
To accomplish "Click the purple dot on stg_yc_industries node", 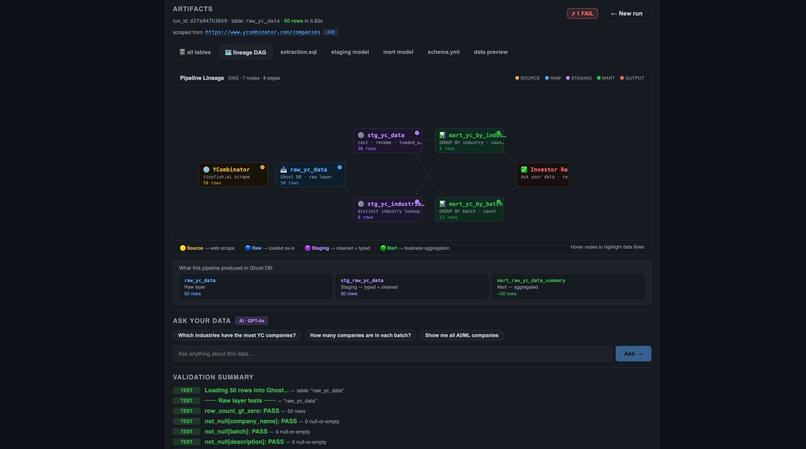I will 417,202.
